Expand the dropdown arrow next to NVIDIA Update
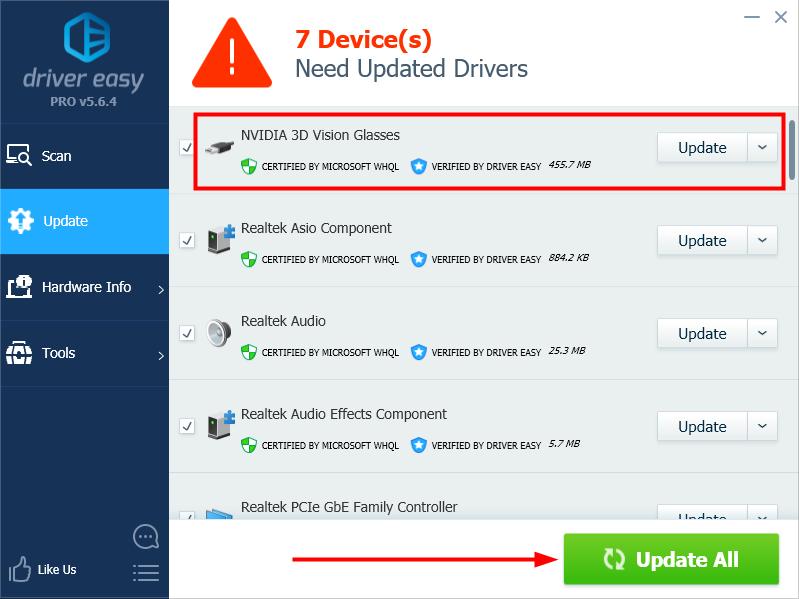The image size is (799, 599). (762, 148)
